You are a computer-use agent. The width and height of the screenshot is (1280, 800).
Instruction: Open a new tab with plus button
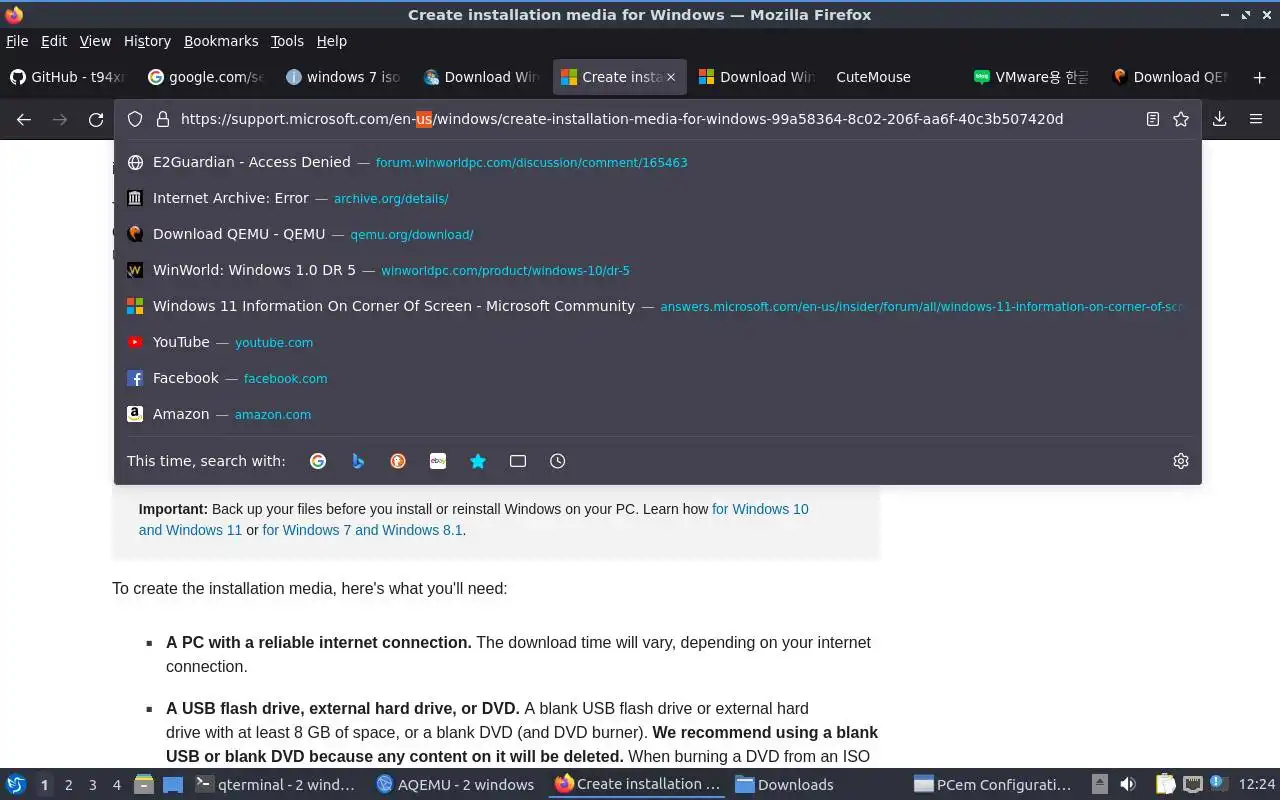click(x=1257, y=77)
